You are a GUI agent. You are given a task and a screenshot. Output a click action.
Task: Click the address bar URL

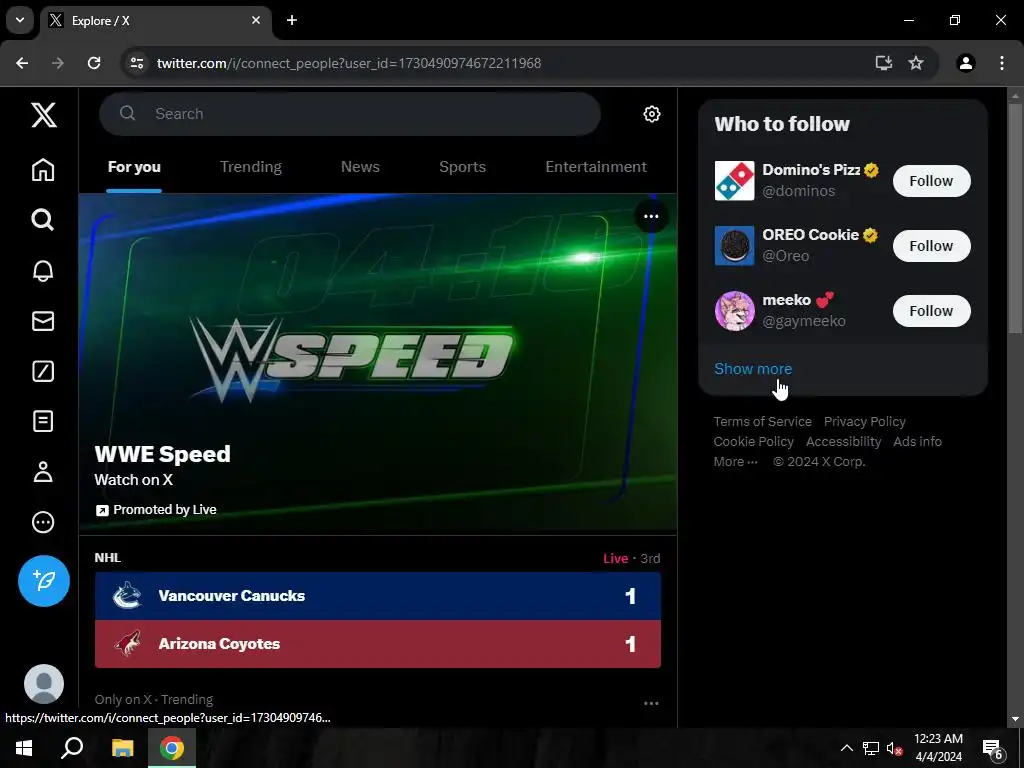[349, 63]
